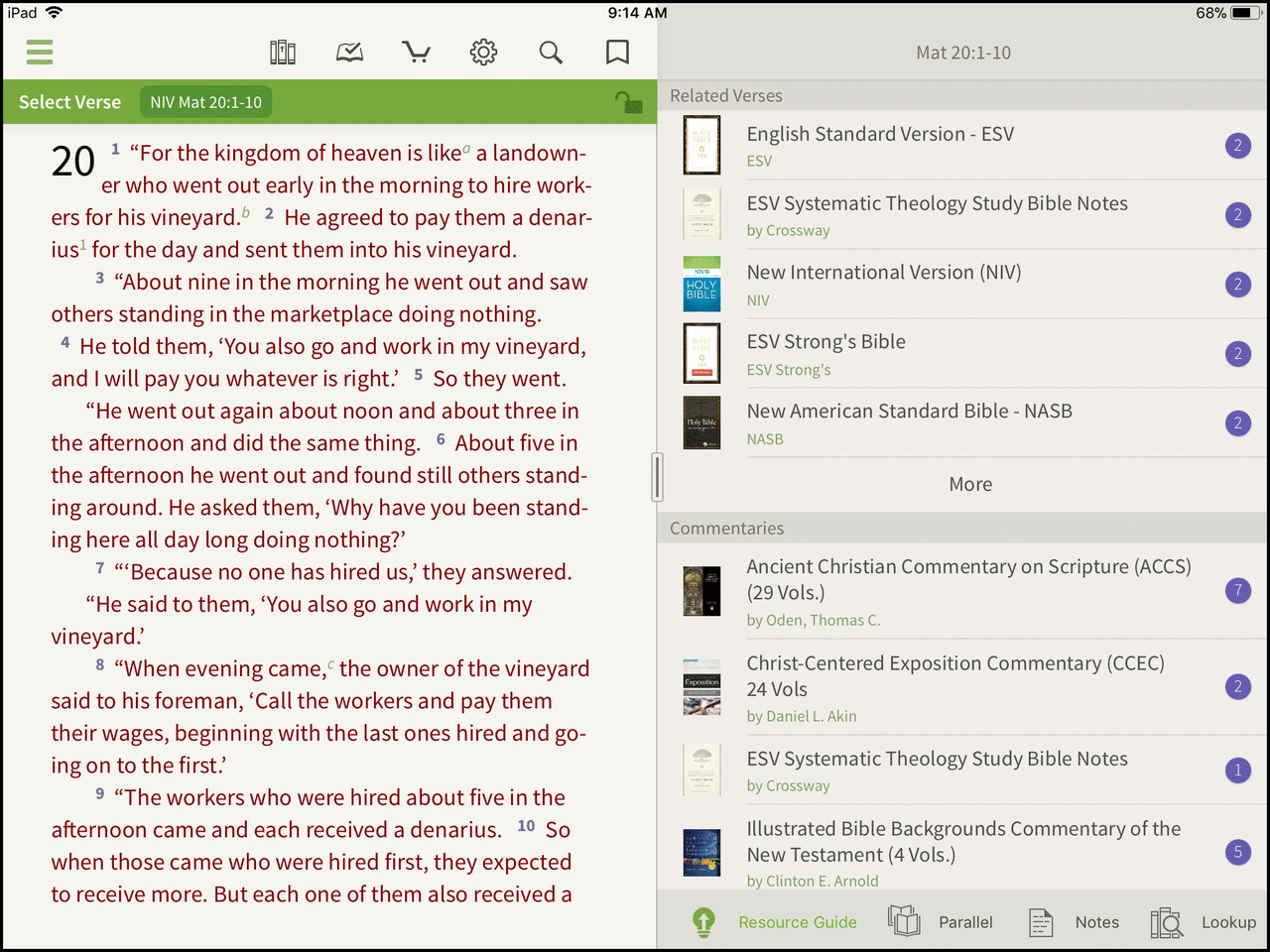Select verse number 3
The width and height of the screenshot is (1270, 952).
click(99, 279)
